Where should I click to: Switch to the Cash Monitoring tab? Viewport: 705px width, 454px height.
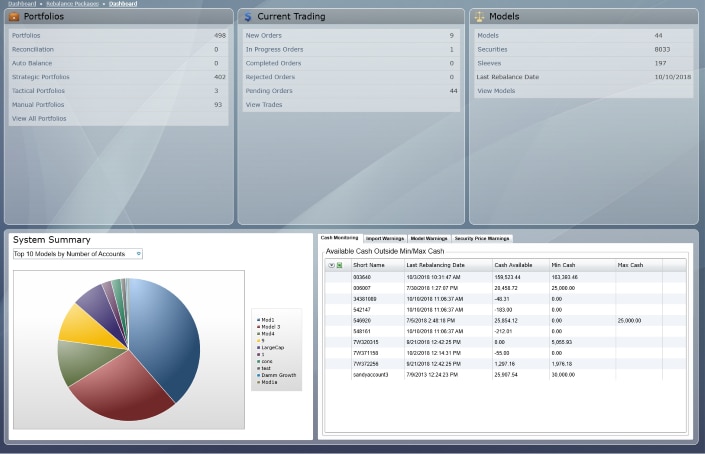(339, 238)
